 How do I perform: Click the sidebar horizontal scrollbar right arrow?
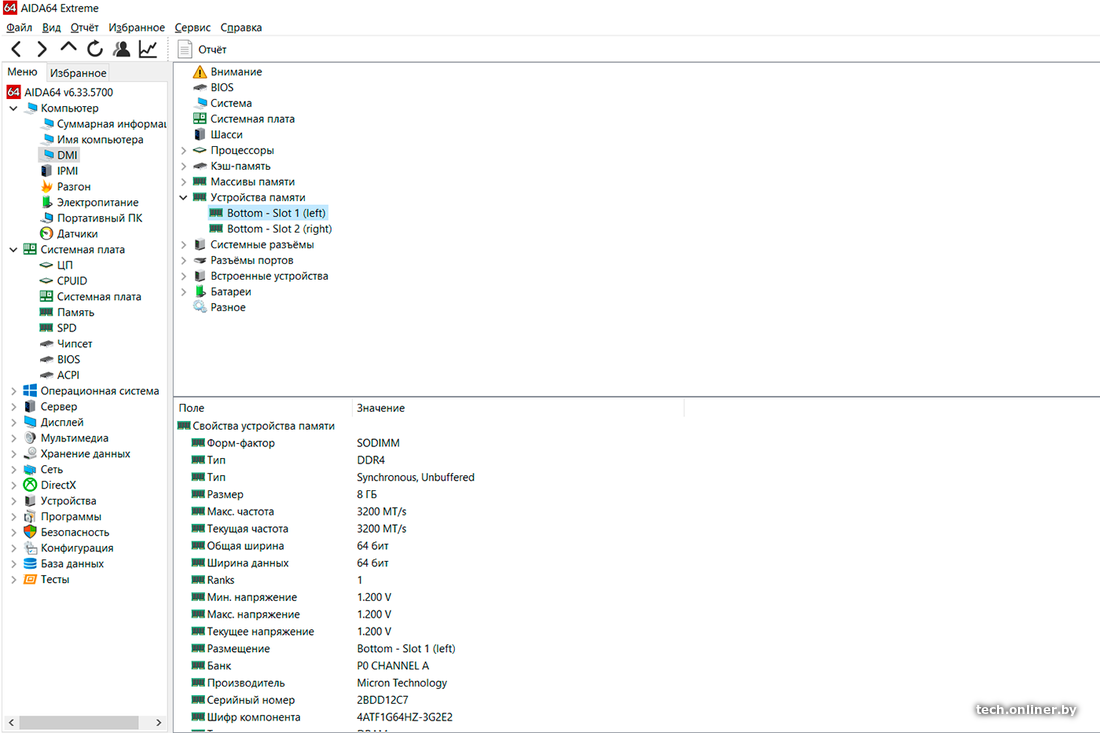pyautogui.click(x=158, y=722)
